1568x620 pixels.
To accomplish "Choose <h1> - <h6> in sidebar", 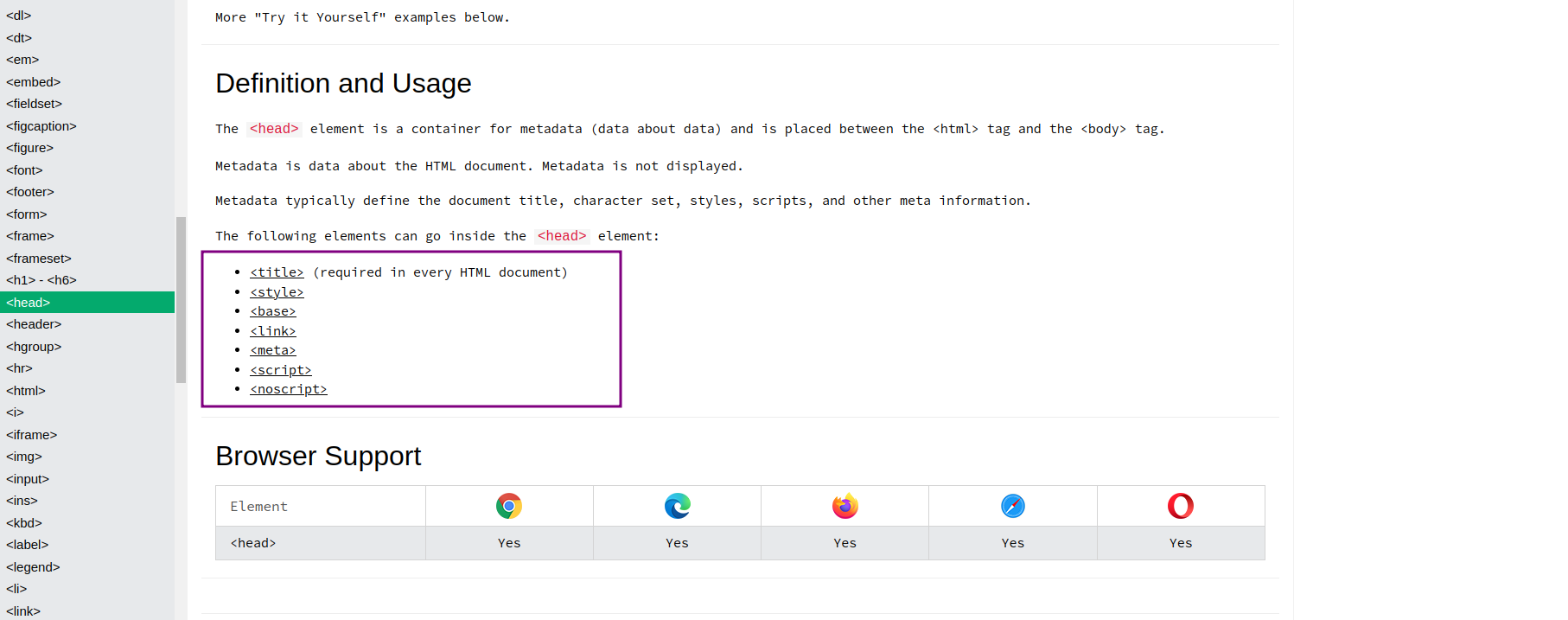I will click(x=41, y=280).
